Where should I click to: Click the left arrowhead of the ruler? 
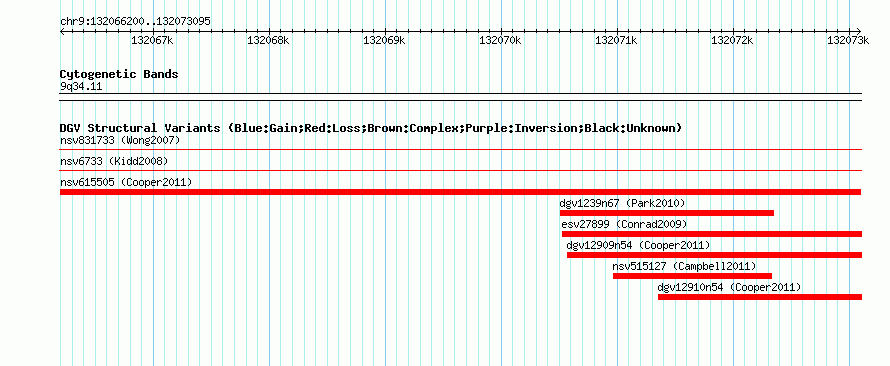pyautogui.click(x=62, y=31)
